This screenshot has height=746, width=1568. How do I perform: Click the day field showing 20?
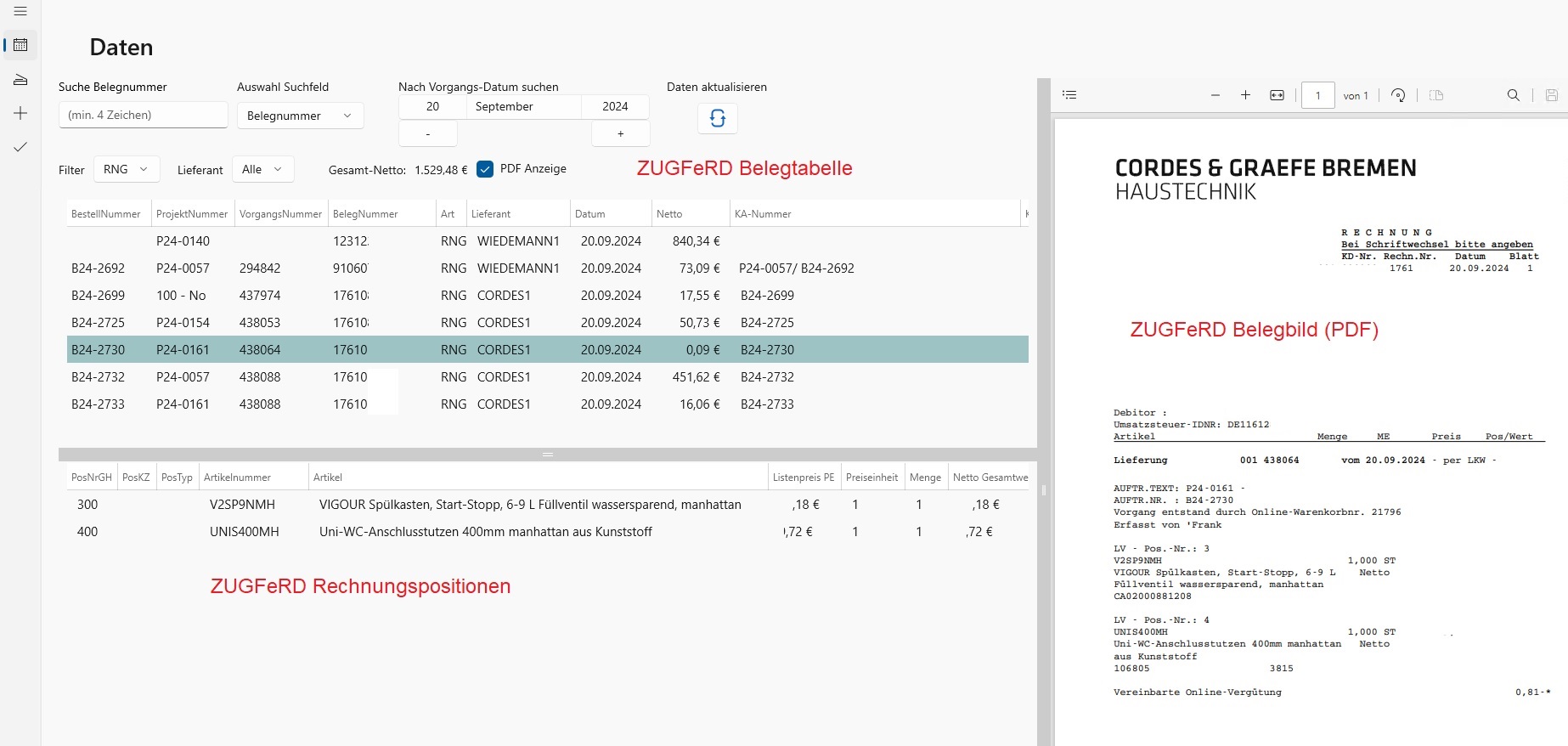pyautogui.click(x=432, y=106)
